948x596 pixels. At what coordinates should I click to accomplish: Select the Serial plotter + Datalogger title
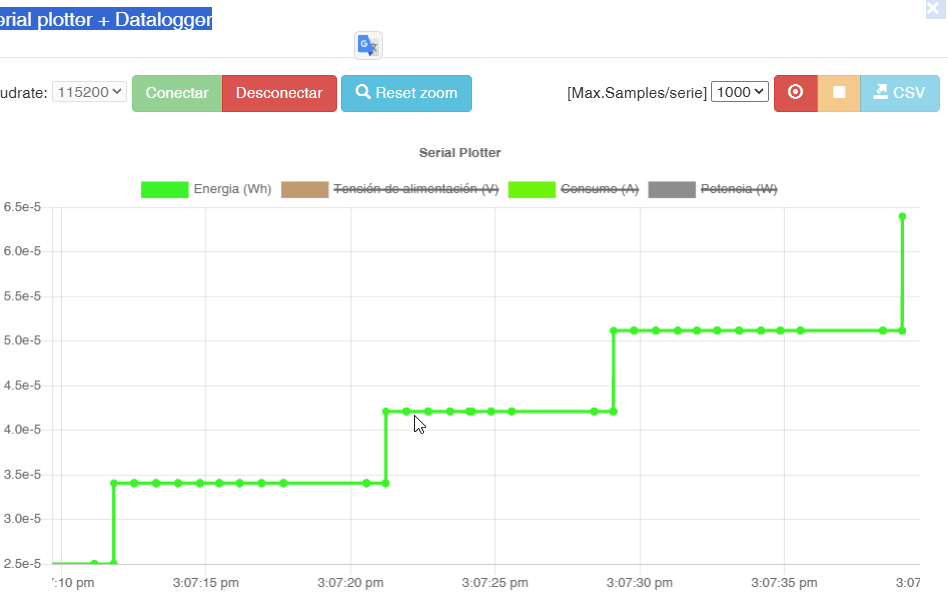pyautogui.click(x=105, y=17)
